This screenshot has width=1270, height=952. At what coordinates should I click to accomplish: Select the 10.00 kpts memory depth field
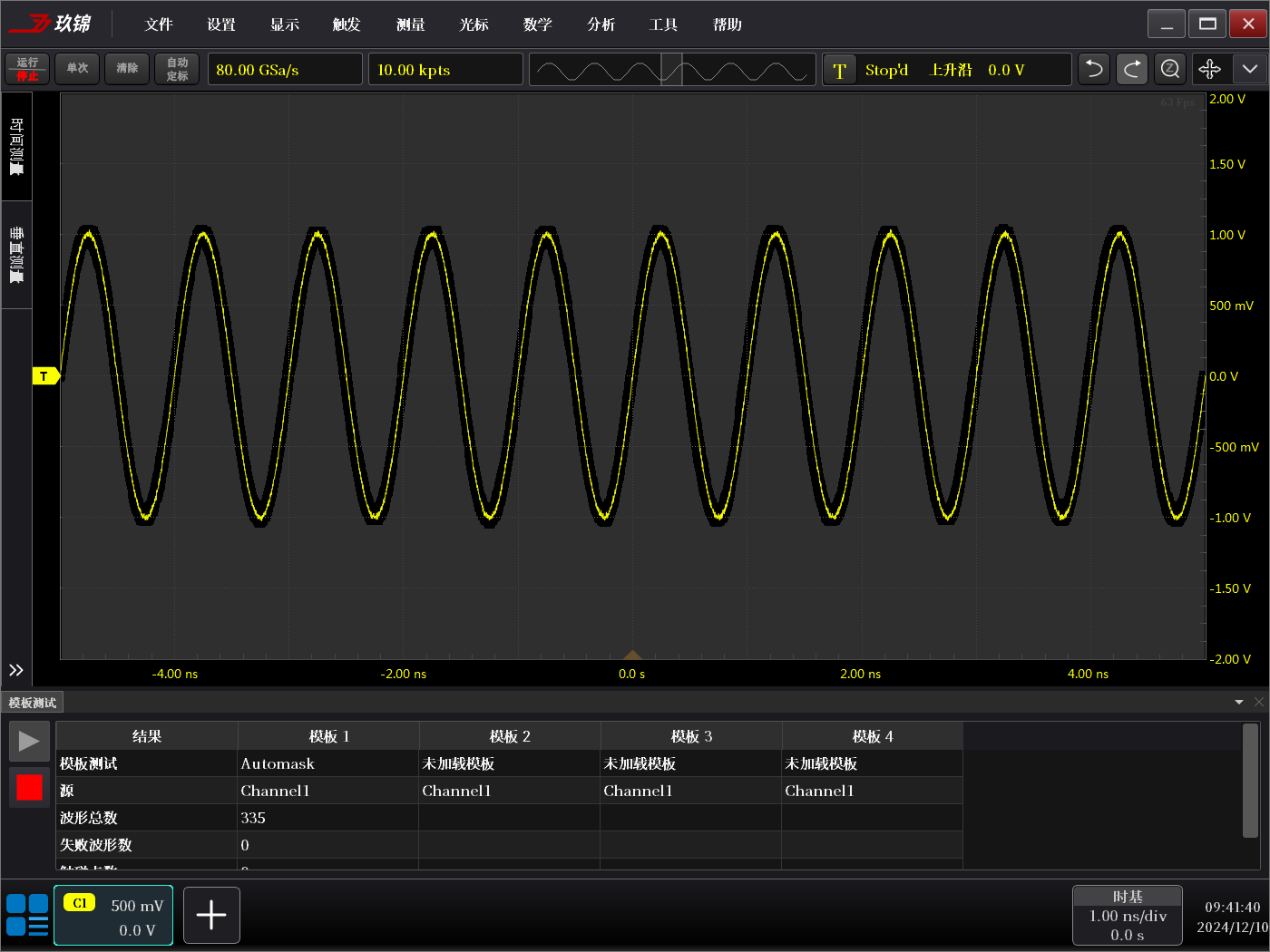445,70
